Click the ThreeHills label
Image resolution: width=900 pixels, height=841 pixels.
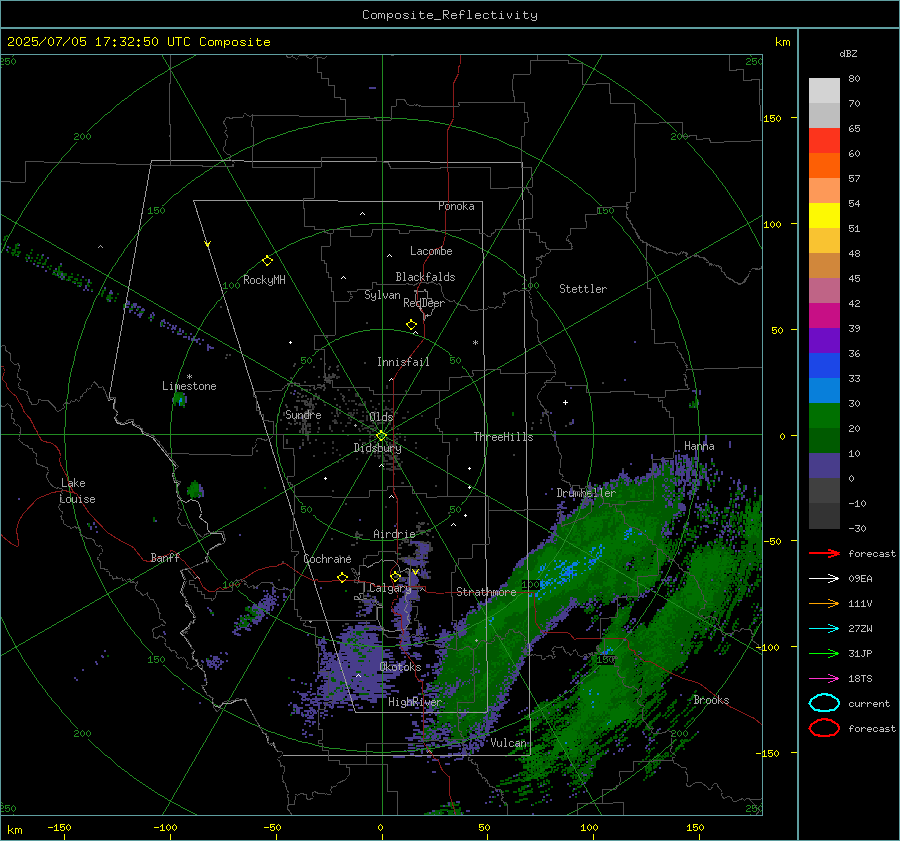(x=503, y=437)
